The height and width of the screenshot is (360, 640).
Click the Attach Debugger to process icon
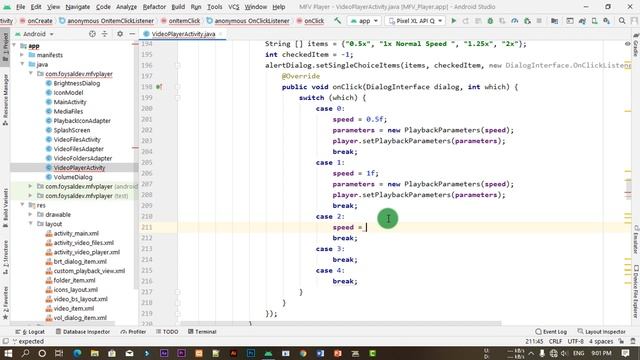(x=527, y=20)
